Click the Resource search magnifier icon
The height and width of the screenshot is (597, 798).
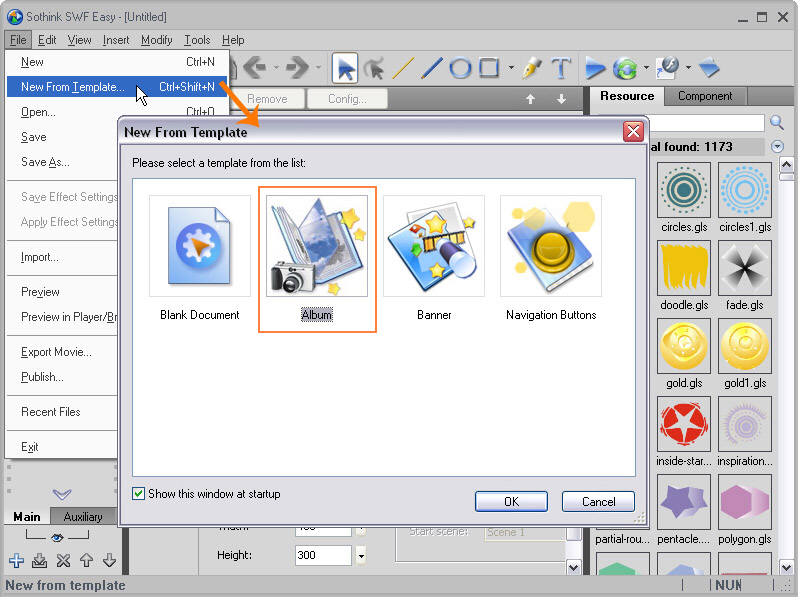coord(777,122)
